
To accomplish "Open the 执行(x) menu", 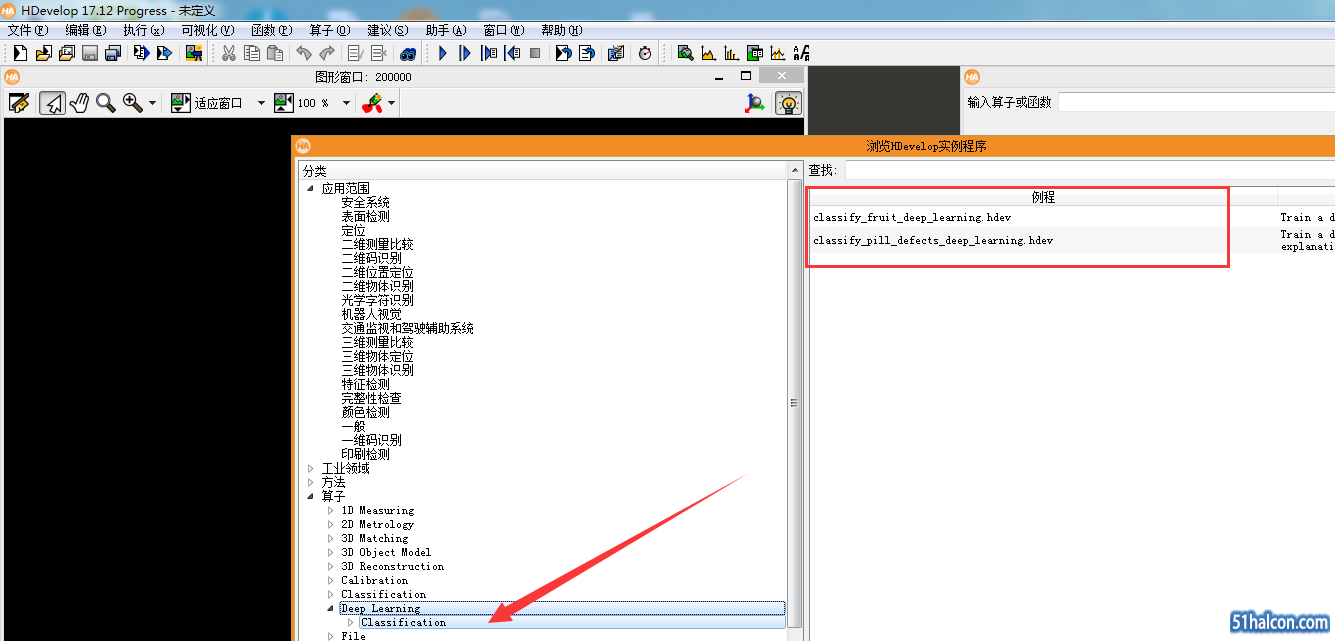I will [143, 30].
